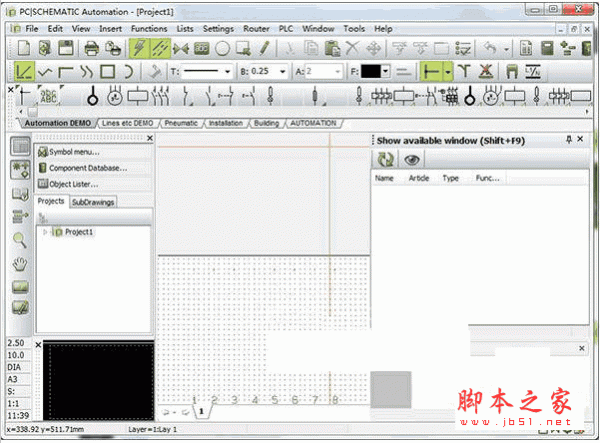Open the Settings menu
This screenshot has height=443, width=600.
[x=218, y=29]
